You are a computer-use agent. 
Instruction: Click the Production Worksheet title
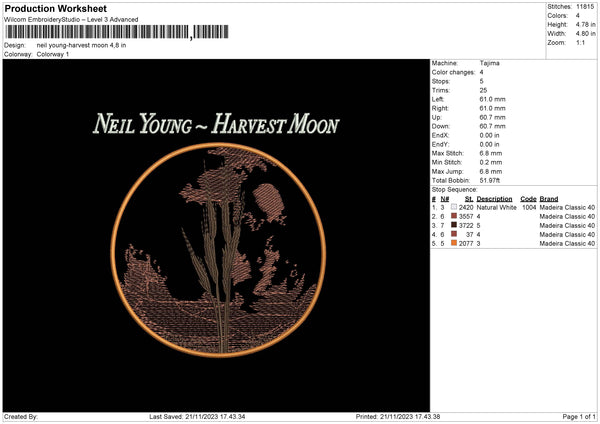point(55,8)
